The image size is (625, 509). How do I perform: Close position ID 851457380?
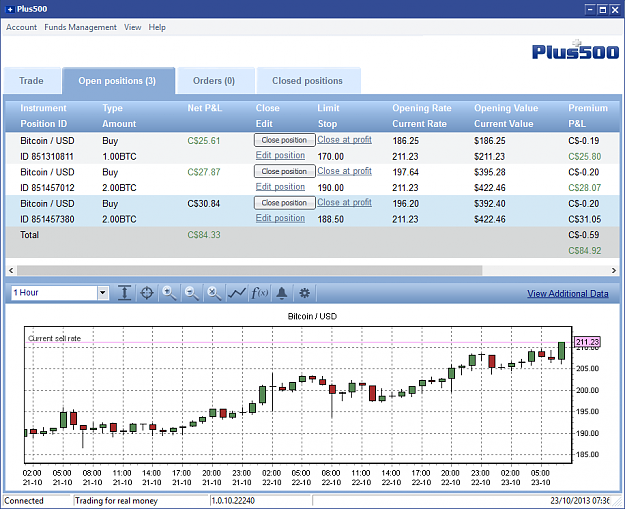285,203
